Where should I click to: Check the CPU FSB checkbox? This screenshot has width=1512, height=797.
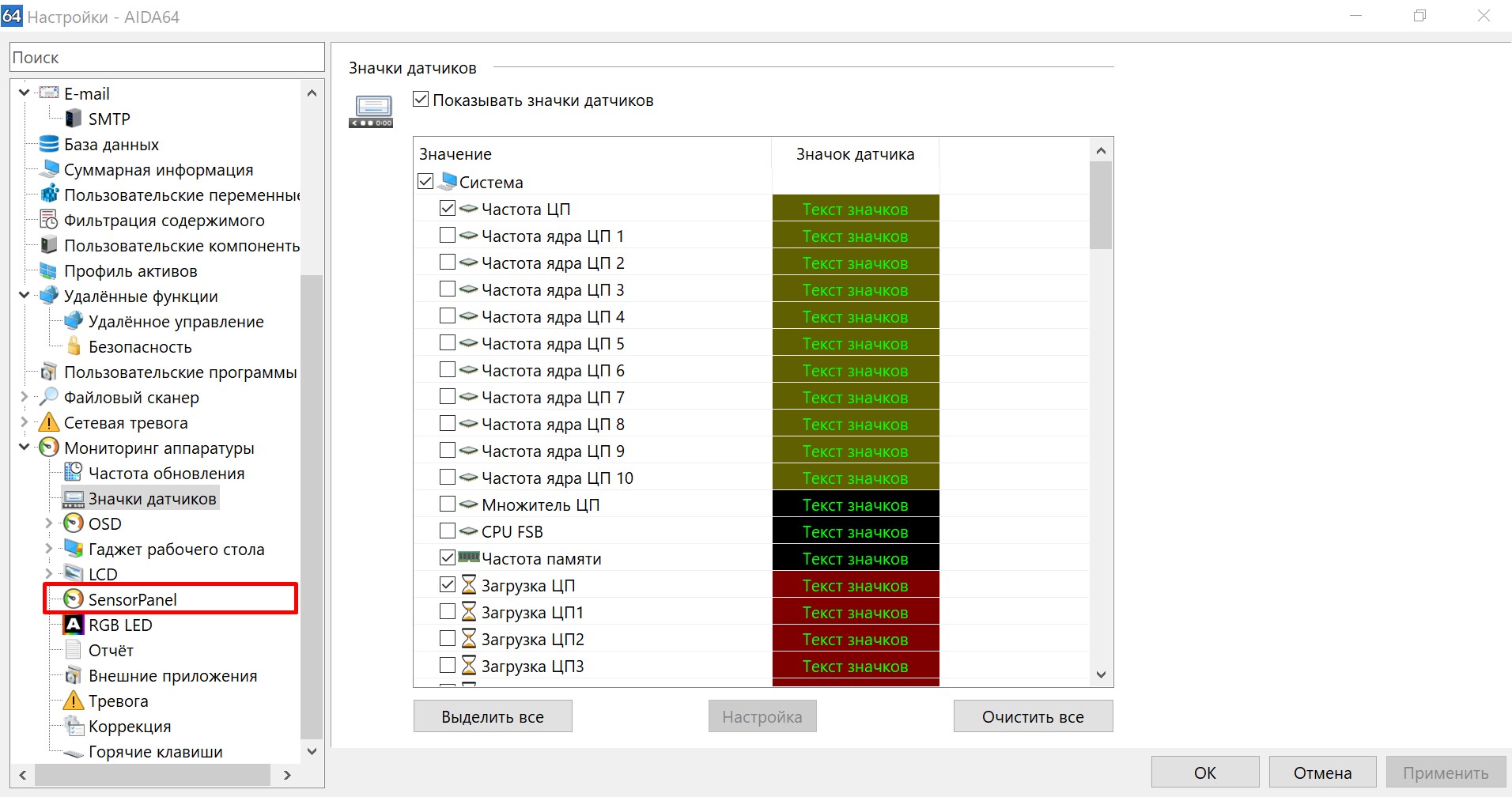click(448, 531)
